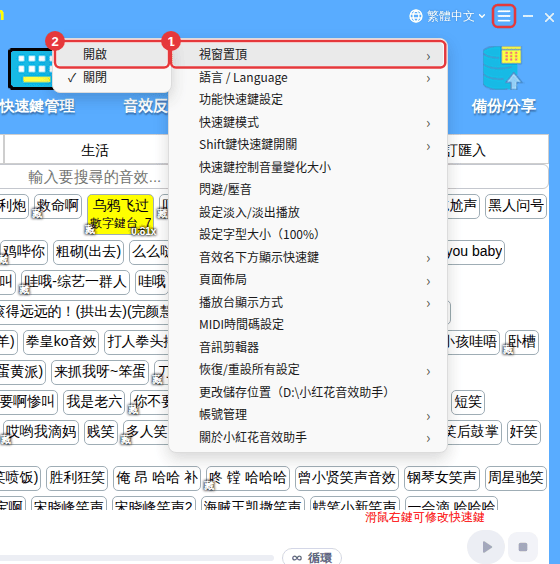Play the 卧槽 sound button
The height and width of the screenshot is (564, 560).
pyautogui.click(x=522, y=342)
